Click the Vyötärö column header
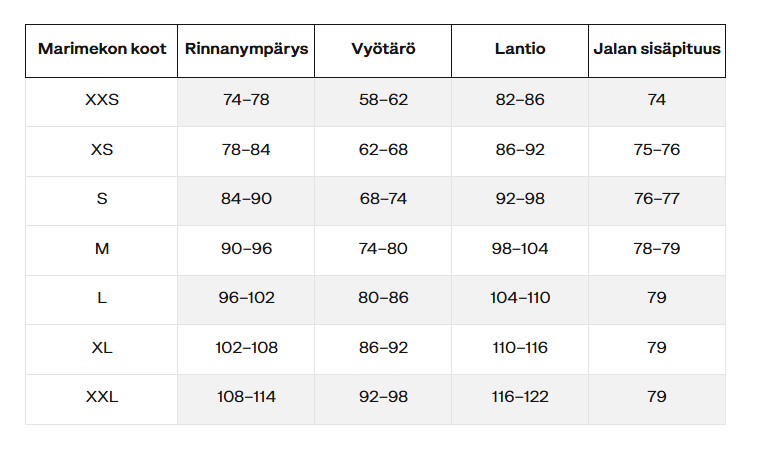This screenshot has width=757, height=465. [x=383, y=49]
